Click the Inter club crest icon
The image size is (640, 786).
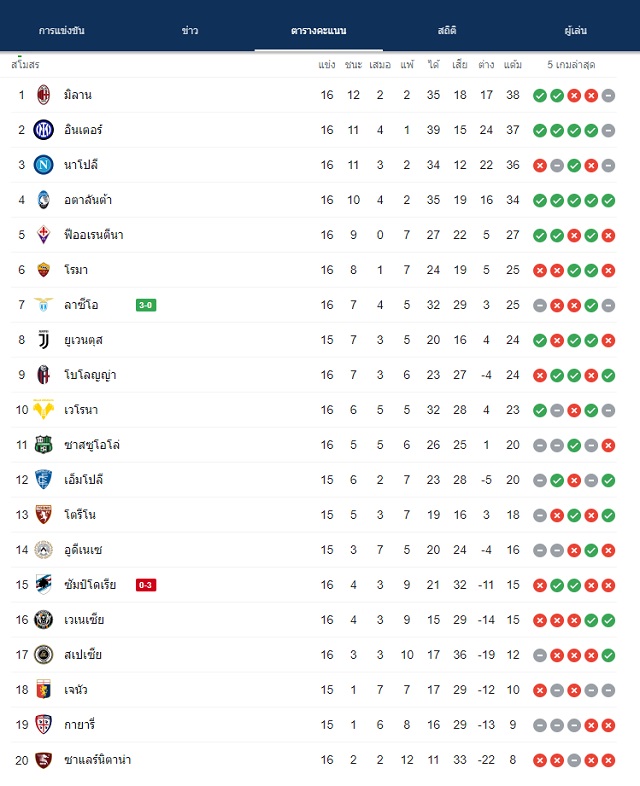tap(44, 130)
